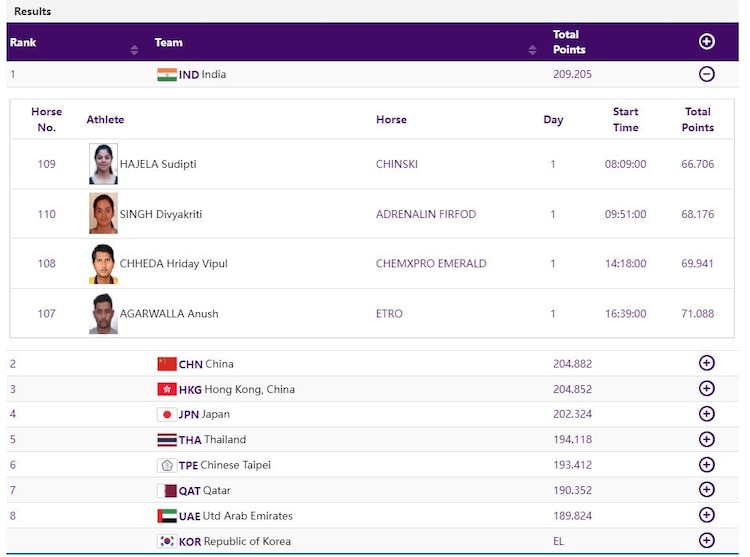The width and height of the screenshot is (750, 557).
Task: Click the India flag icon
Action: click(x=166, y=75)
